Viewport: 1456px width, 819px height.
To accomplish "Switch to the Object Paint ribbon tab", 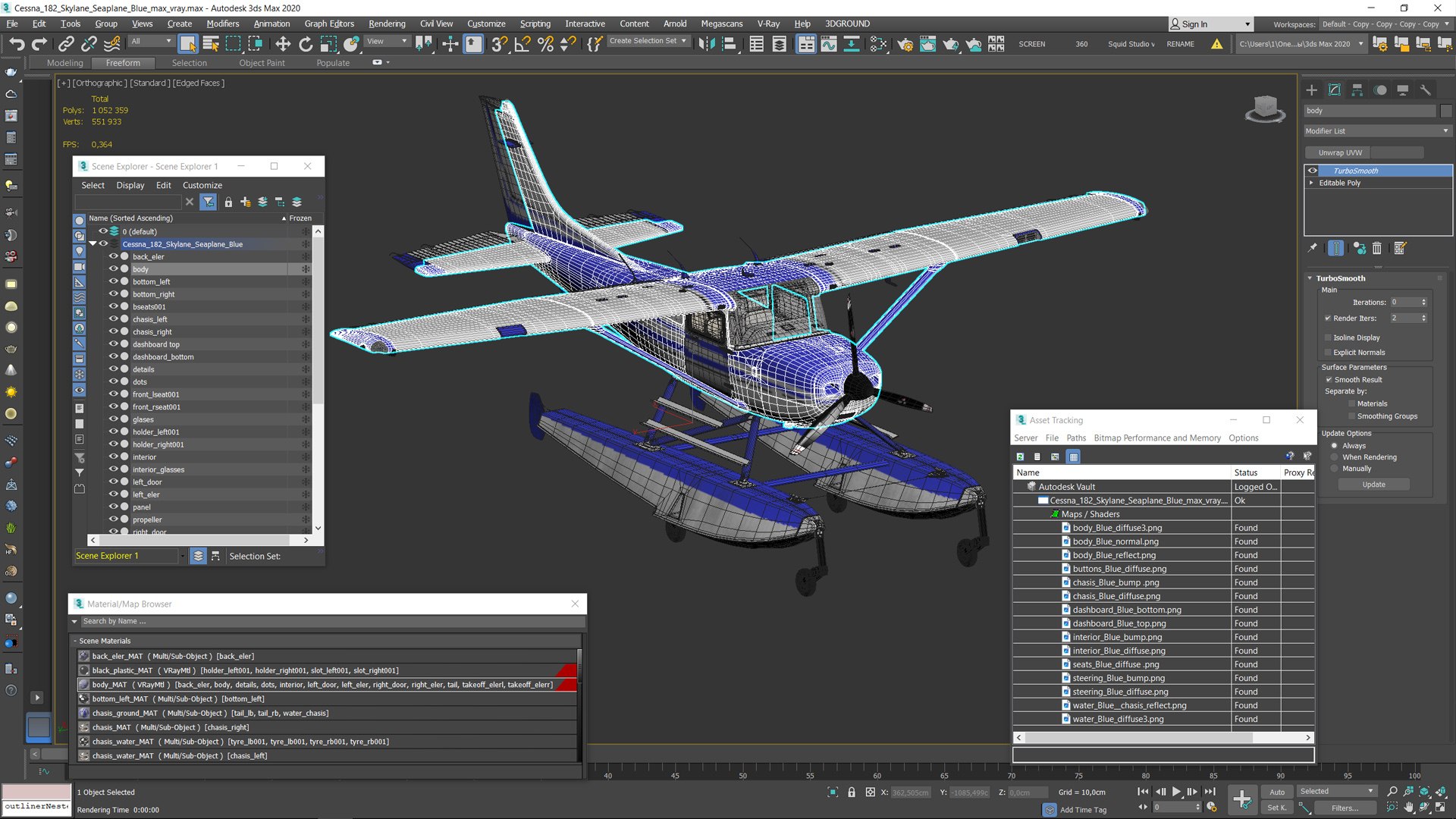I will pos(262,63).
